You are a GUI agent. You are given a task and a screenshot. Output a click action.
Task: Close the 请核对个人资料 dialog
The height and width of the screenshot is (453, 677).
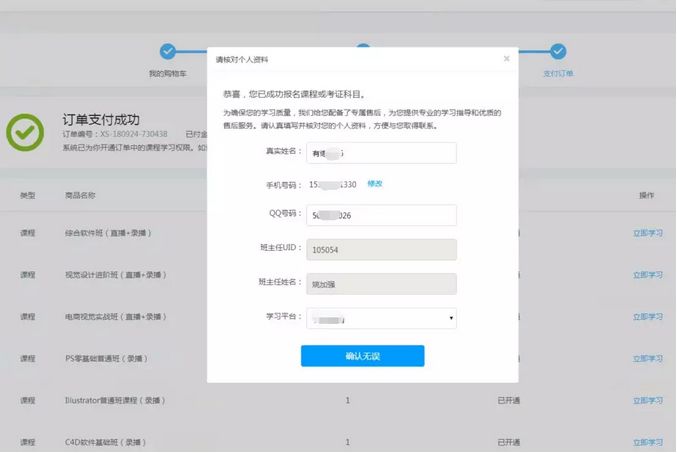click(x=506, y=59)
